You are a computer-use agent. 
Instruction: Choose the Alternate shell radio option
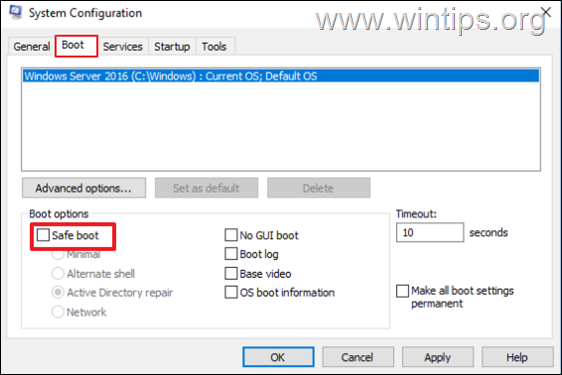pos(58,274)
